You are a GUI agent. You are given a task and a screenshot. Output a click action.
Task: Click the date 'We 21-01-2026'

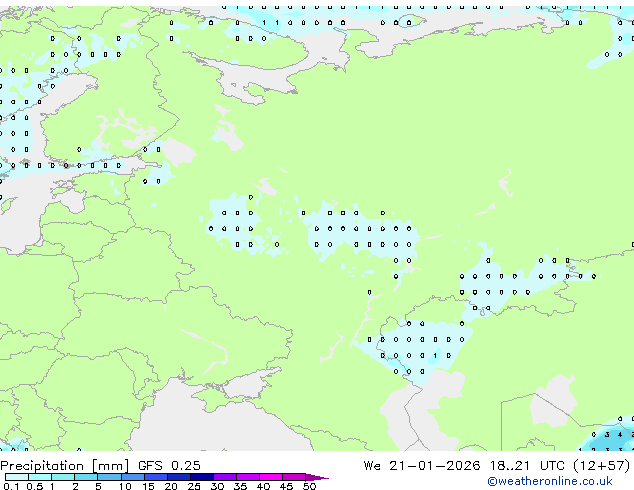pos(422,465)
